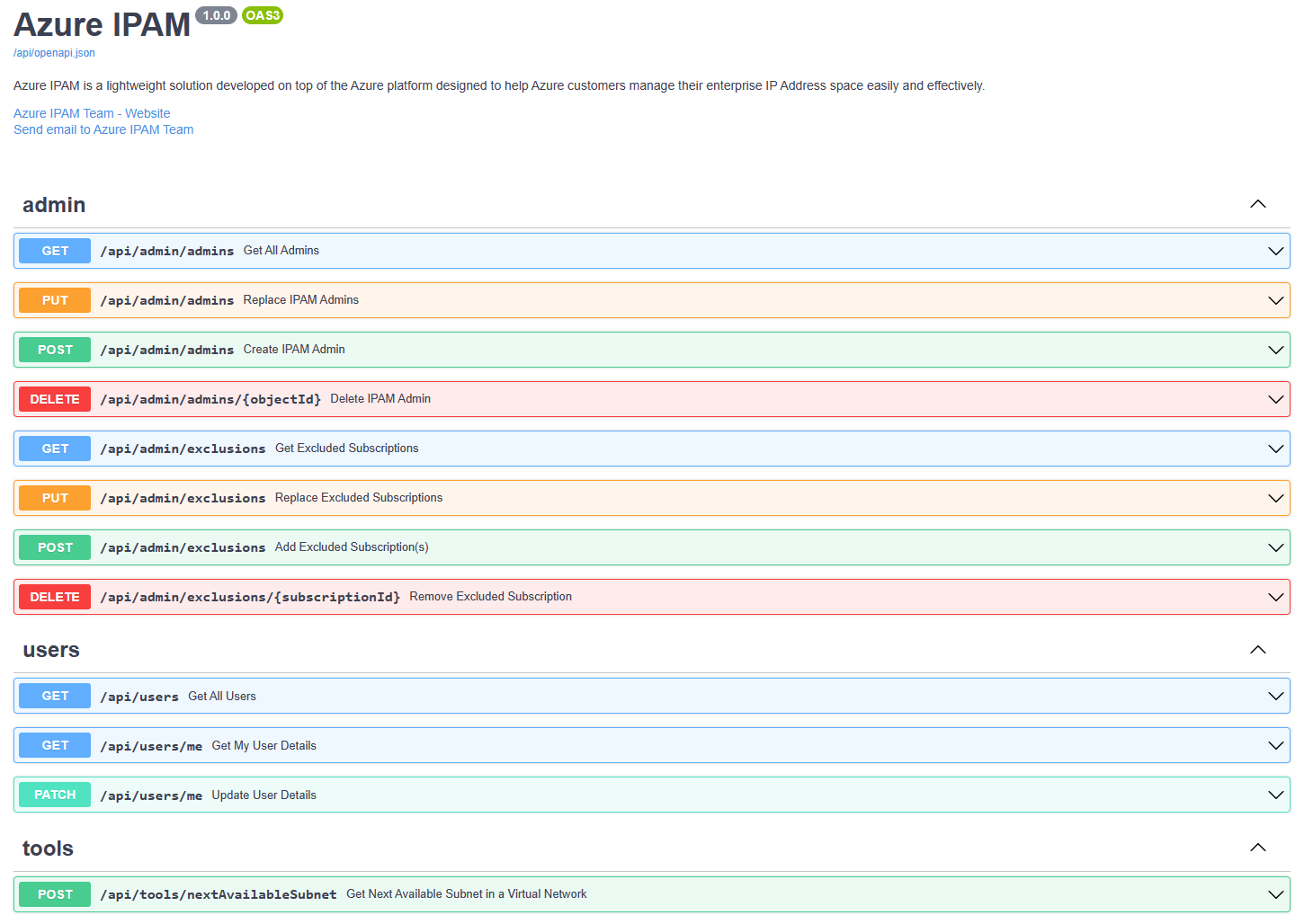Click path /api/tools/nextAvailableSubnet
The height and width of the screenshot is (924, 1304).
click(219, 894)
